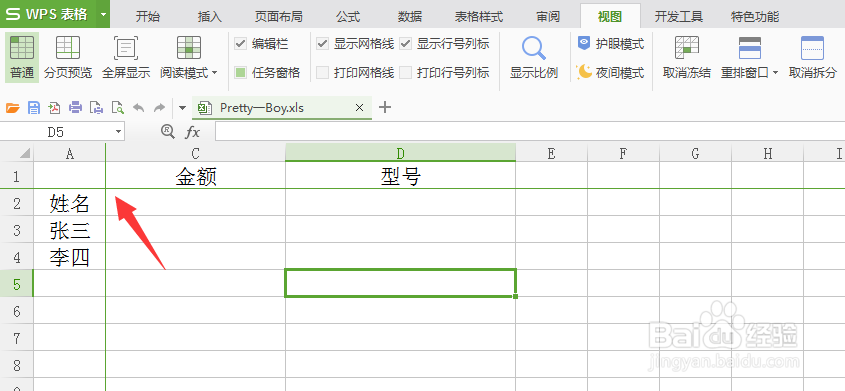Select column A header
Image resolution: width=845 pixels, height=391 pixels.
[70, 153]
